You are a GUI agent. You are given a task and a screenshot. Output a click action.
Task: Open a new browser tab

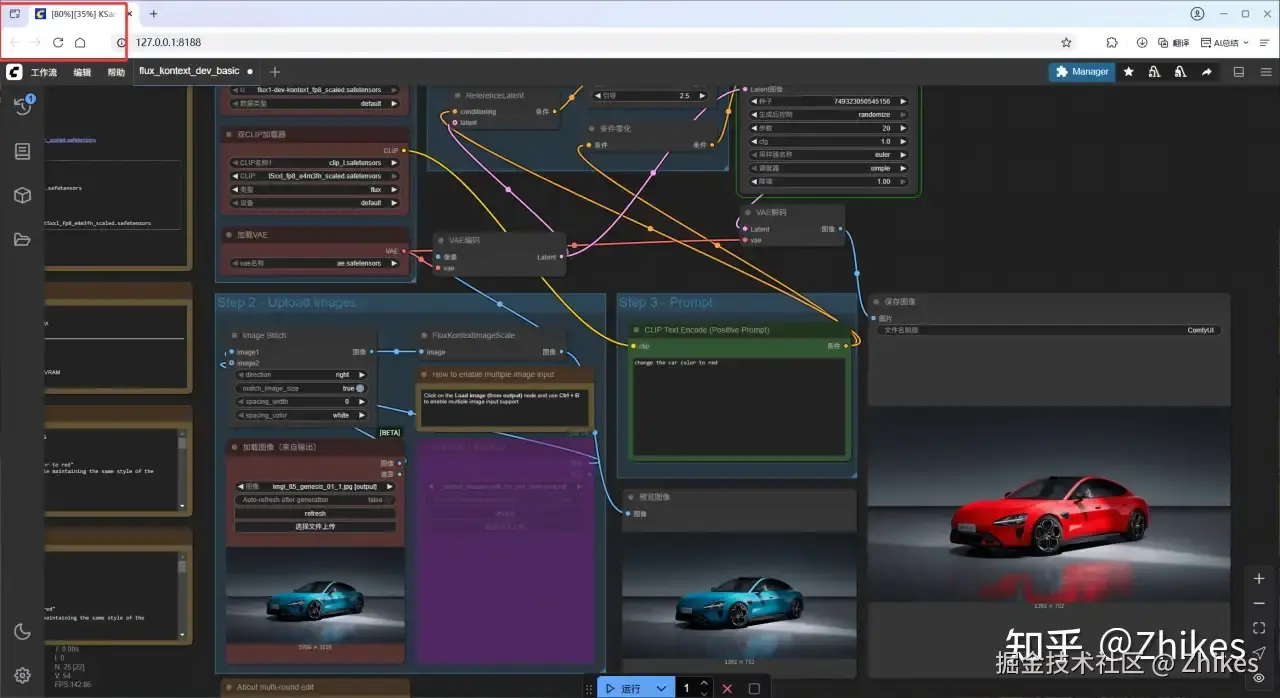click(153, 14)
